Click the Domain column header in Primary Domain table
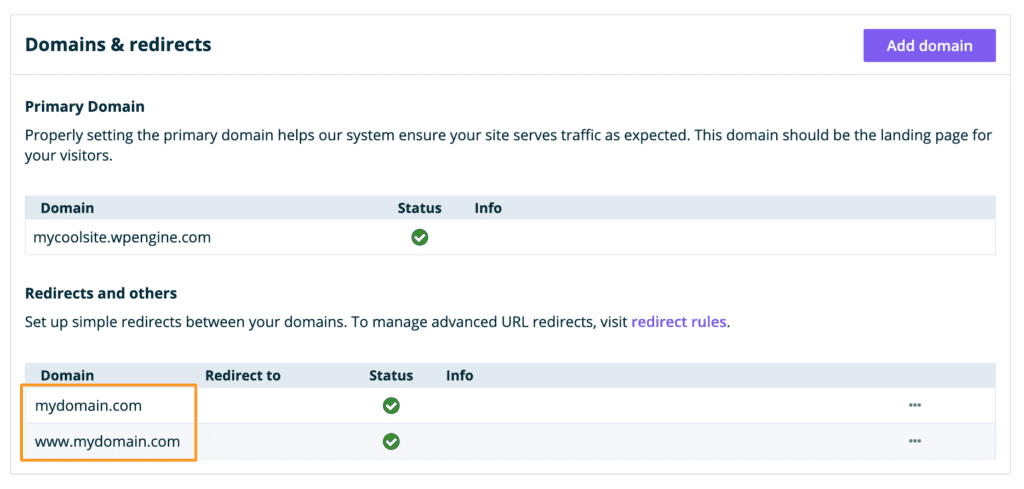 [67, 208]
